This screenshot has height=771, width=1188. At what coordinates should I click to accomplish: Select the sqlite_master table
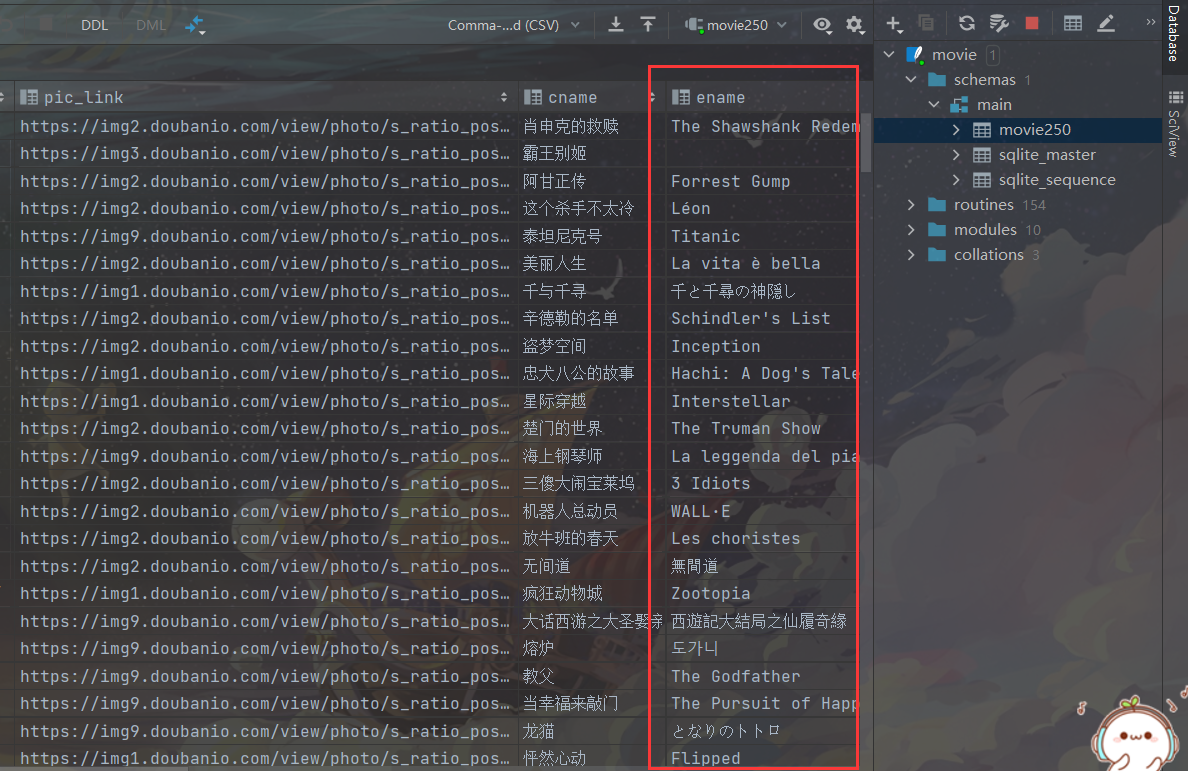[1047, 155]
